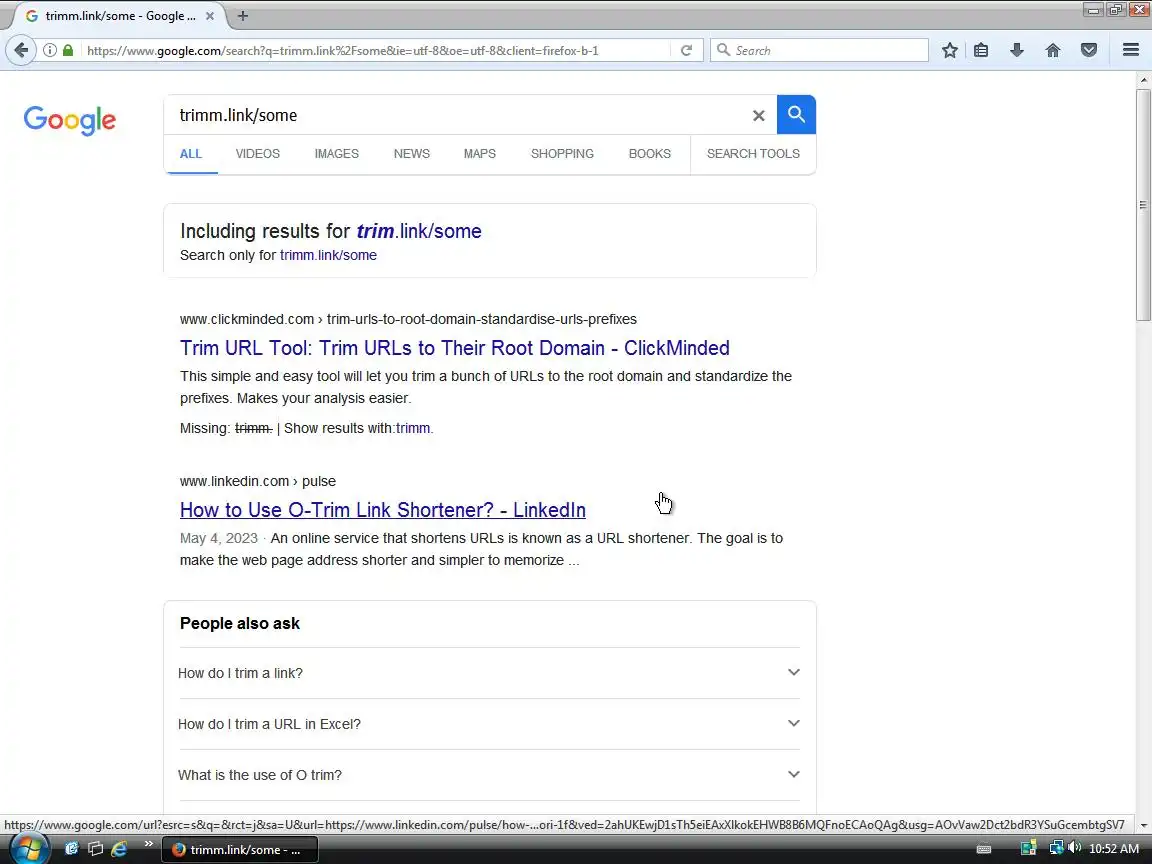
Task: Click the taskbar Firefox trimm.link/some button
Action: point(240,849)
